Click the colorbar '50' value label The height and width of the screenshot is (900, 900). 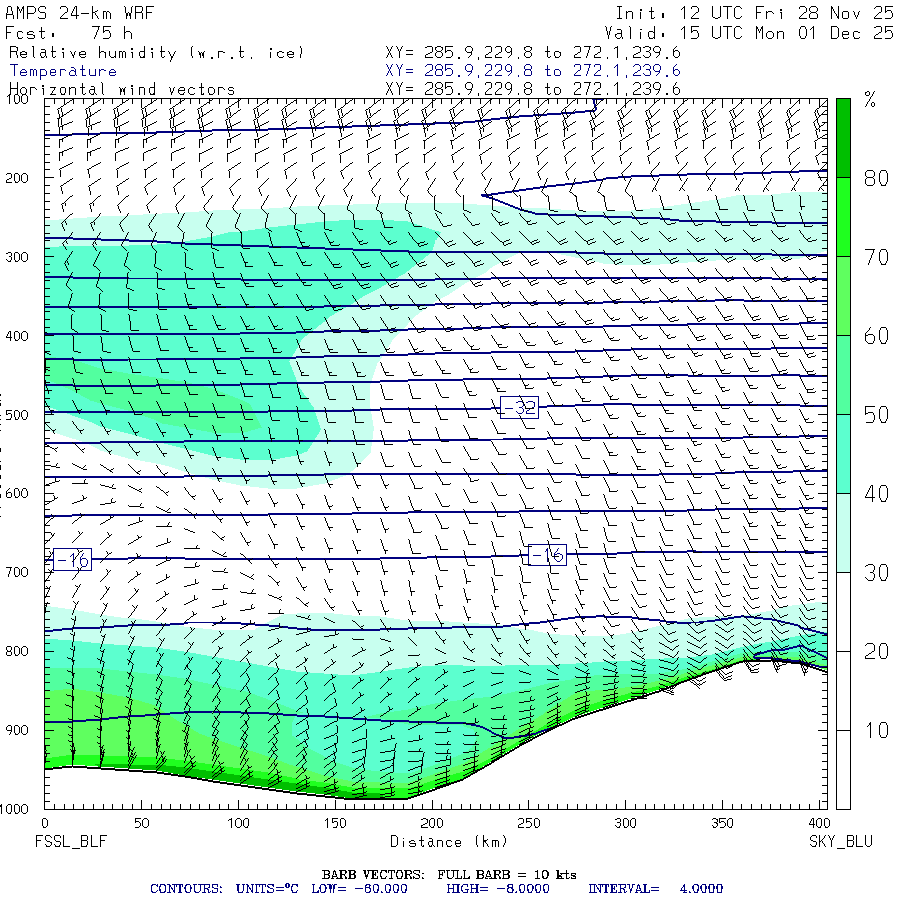pos(876,415)
